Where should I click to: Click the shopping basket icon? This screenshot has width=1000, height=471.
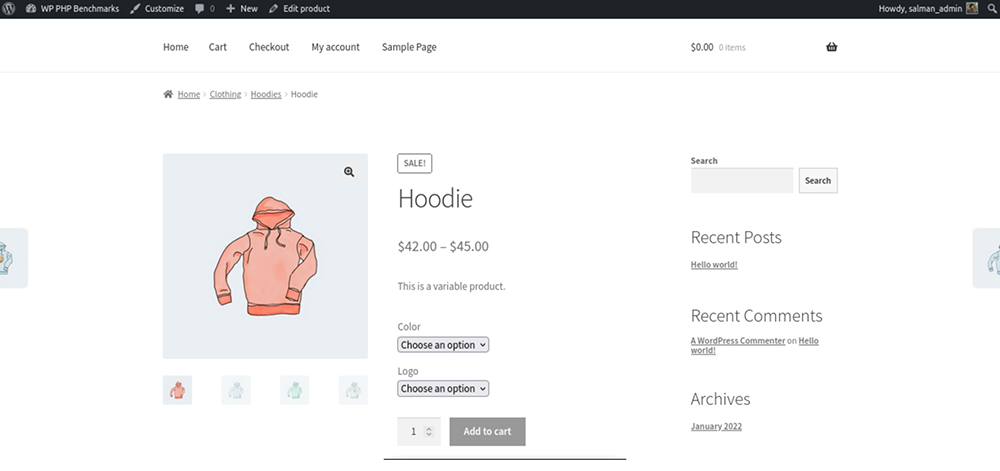(x=832, y=47)
